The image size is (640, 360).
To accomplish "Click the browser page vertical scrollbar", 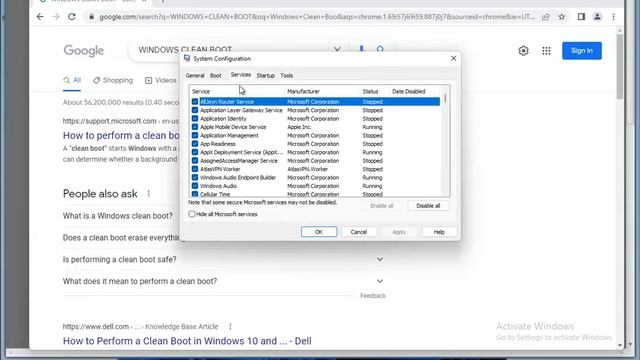I will (x=620, y=67).
